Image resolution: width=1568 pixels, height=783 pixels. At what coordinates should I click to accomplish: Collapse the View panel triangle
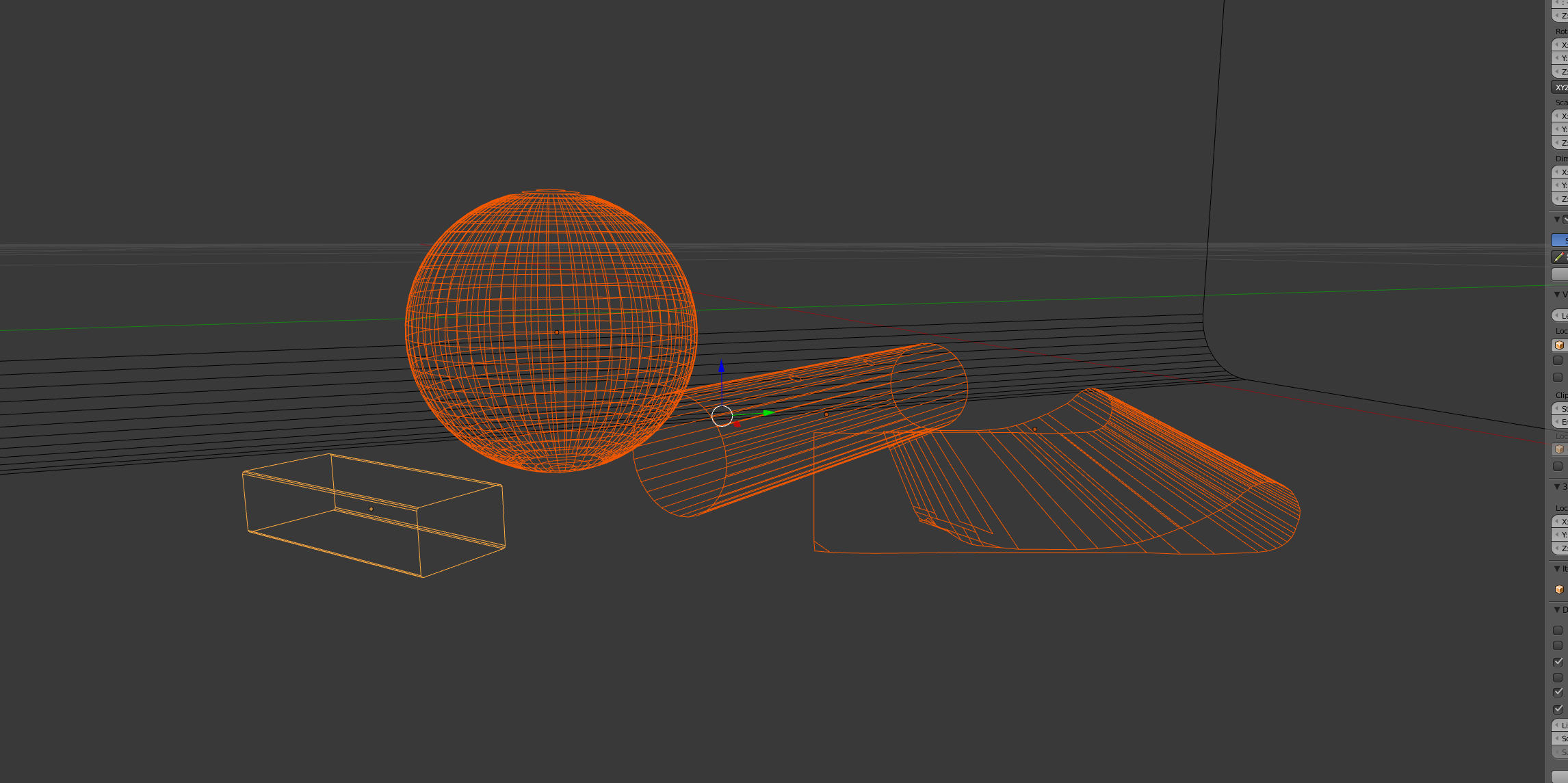pos(1557,295)
